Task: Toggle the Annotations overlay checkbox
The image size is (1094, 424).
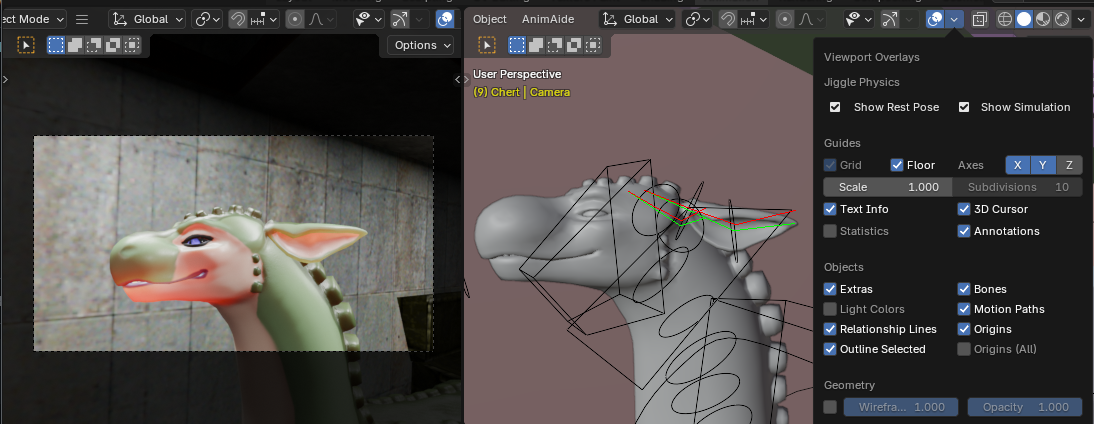Action: point(964,231)
